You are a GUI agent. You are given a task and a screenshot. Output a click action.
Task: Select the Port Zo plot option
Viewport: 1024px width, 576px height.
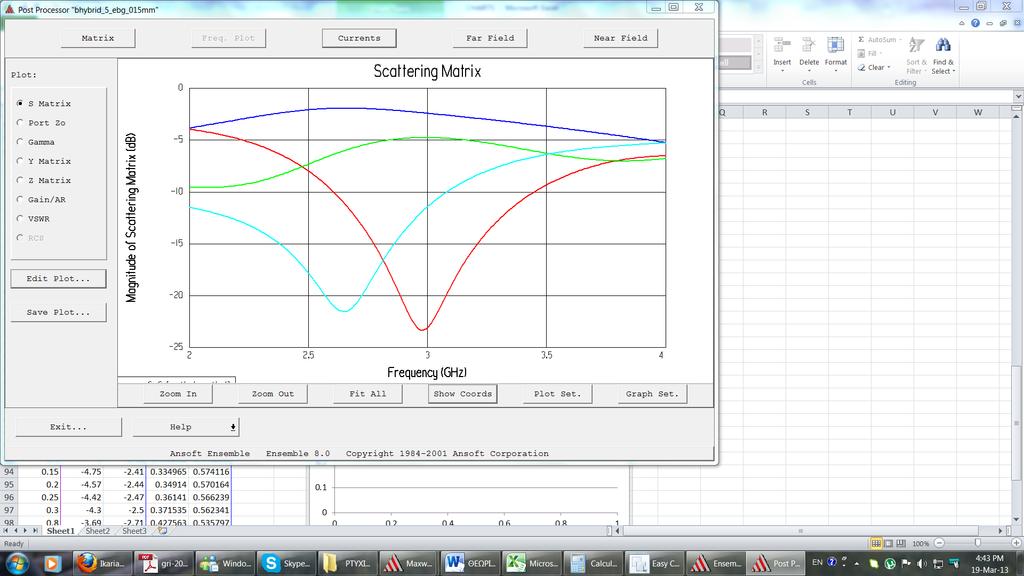[x=20, y=123]
